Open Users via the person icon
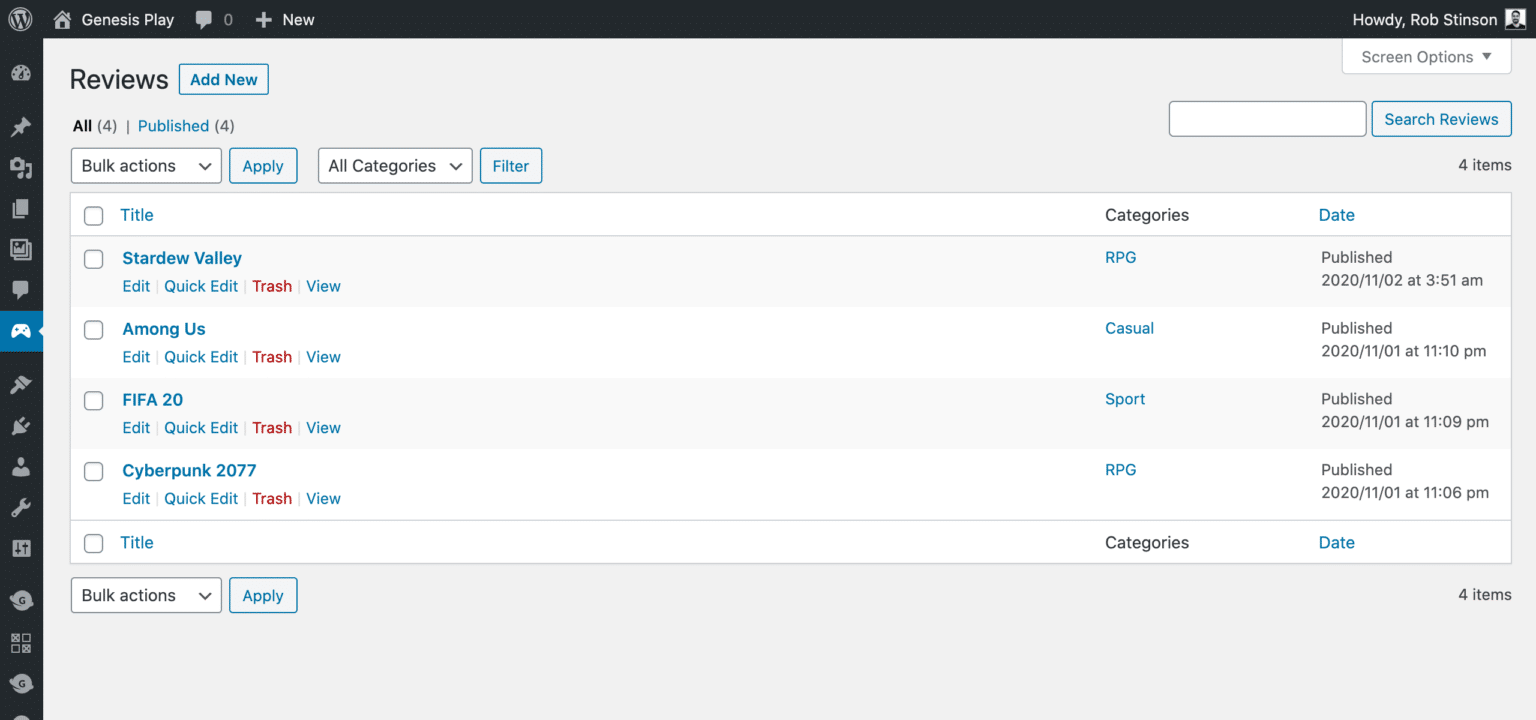 click(x=21, y=466)
